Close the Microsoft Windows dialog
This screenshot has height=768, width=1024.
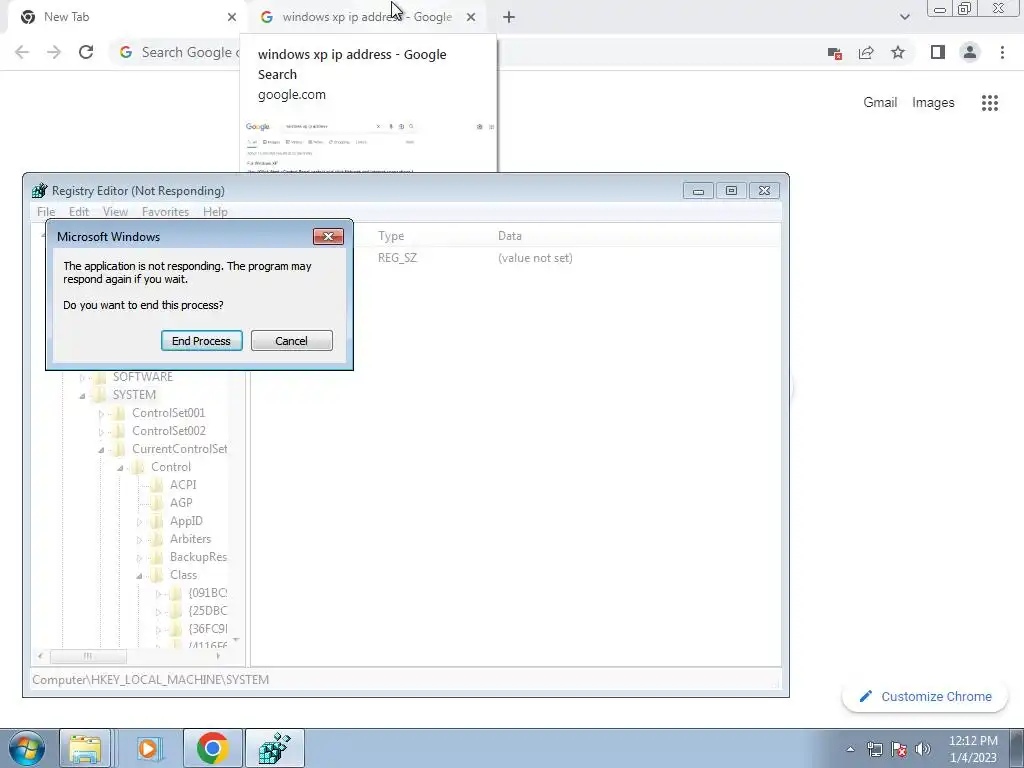tap(328, 236)
